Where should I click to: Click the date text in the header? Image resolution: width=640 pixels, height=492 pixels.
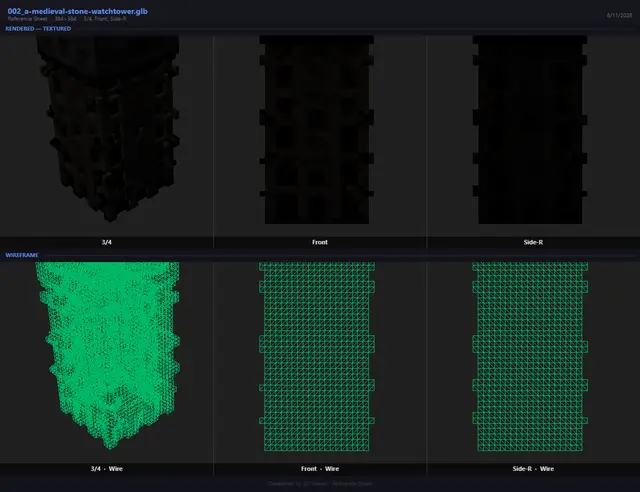[x=619, y=15]
